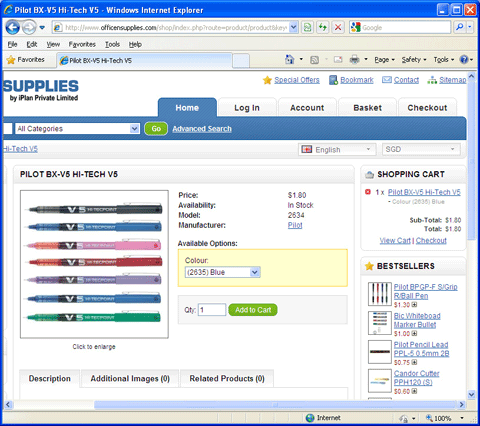Screen dimensions: 480x426
Task: Click the Qty quantity input field
Action: click(212, 310)
